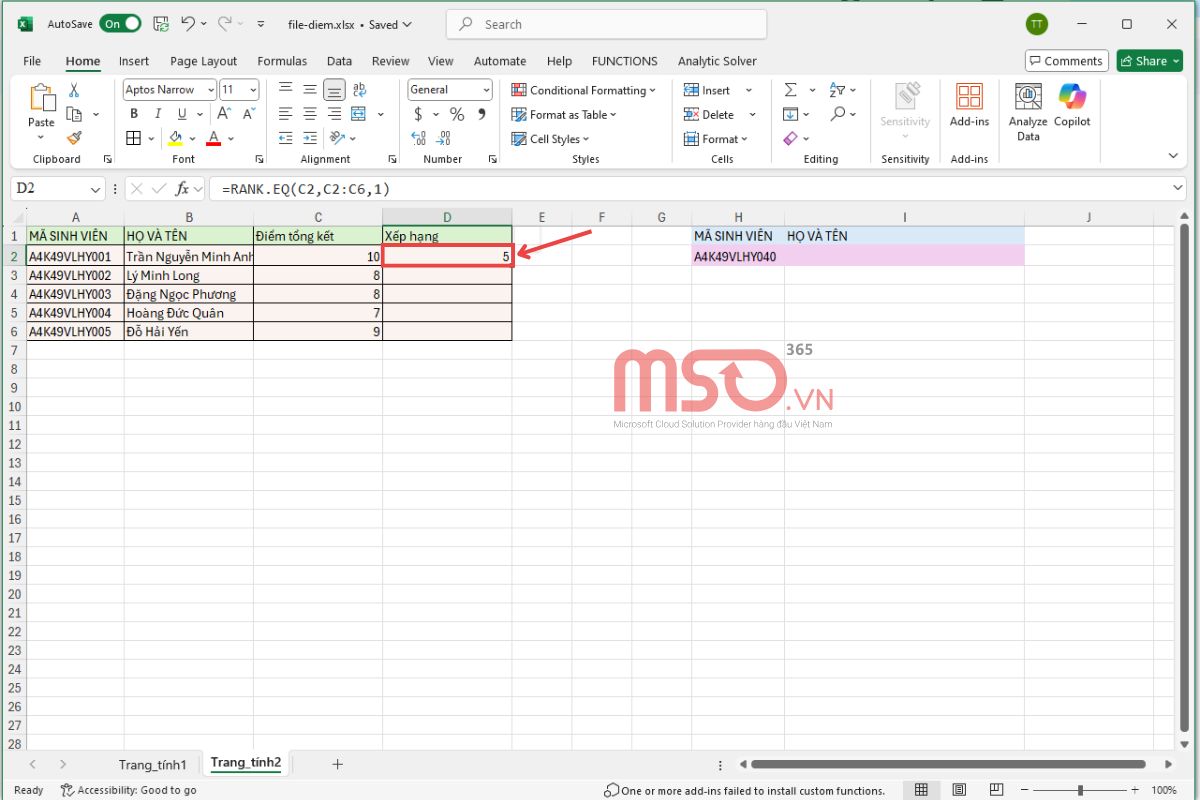Pick the yellow Fill Color swatch
The height and width of the screenshot is (800, 1200).
click(176, 138)
